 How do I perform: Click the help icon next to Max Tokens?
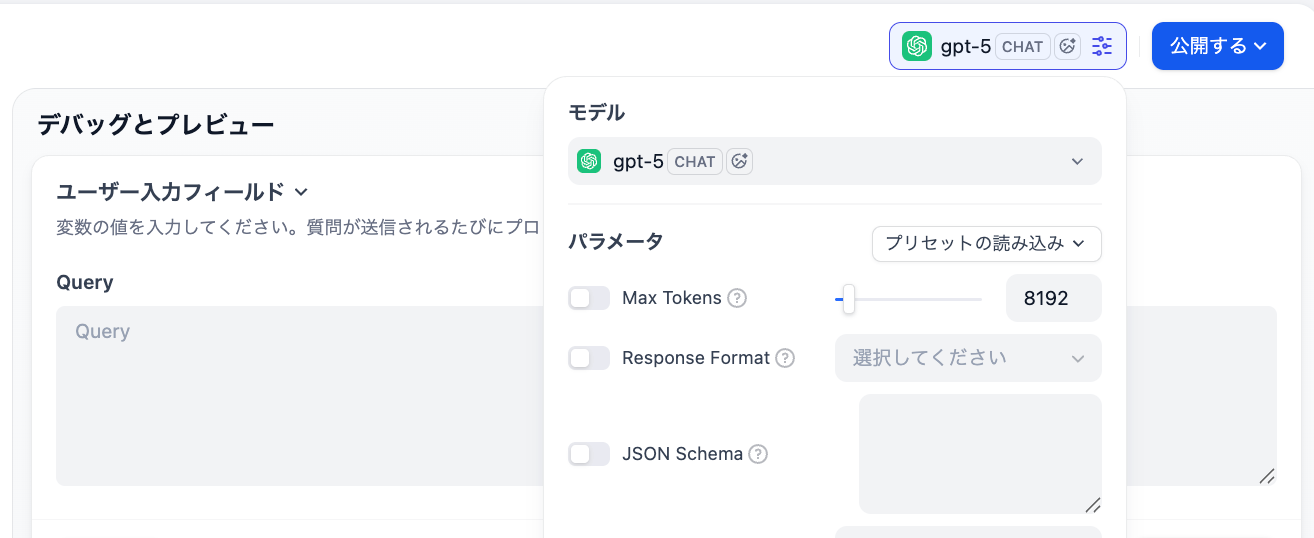737,298
